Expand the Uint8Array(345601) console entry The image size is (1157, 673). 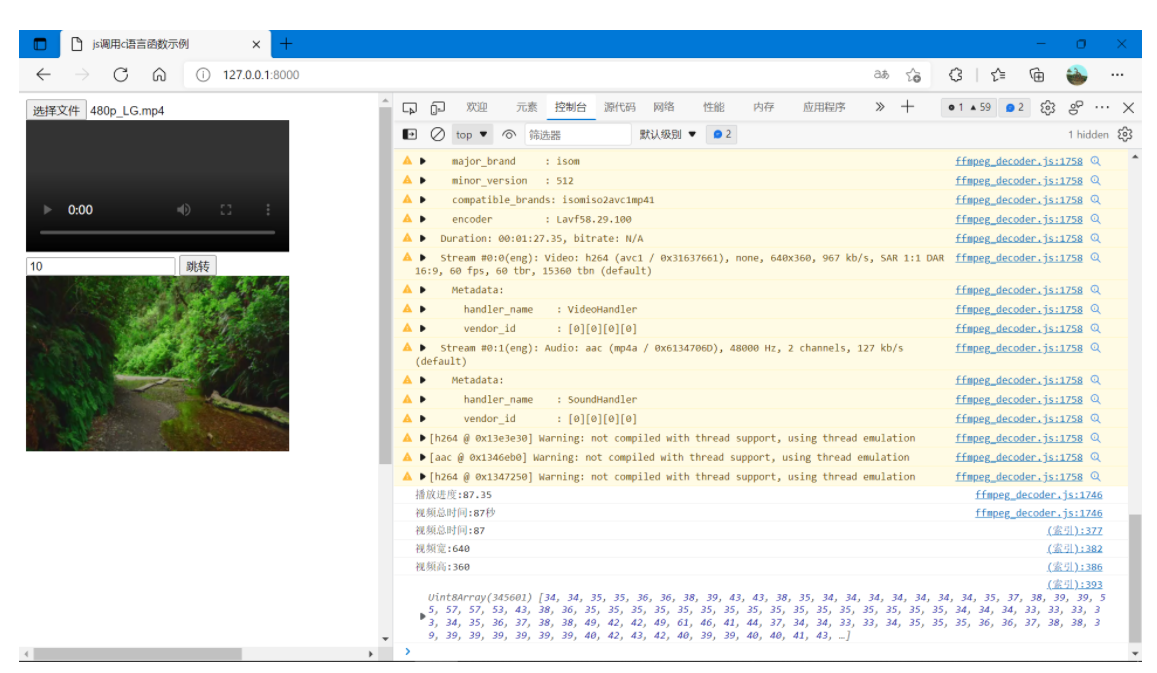click(x=422, y=616)
